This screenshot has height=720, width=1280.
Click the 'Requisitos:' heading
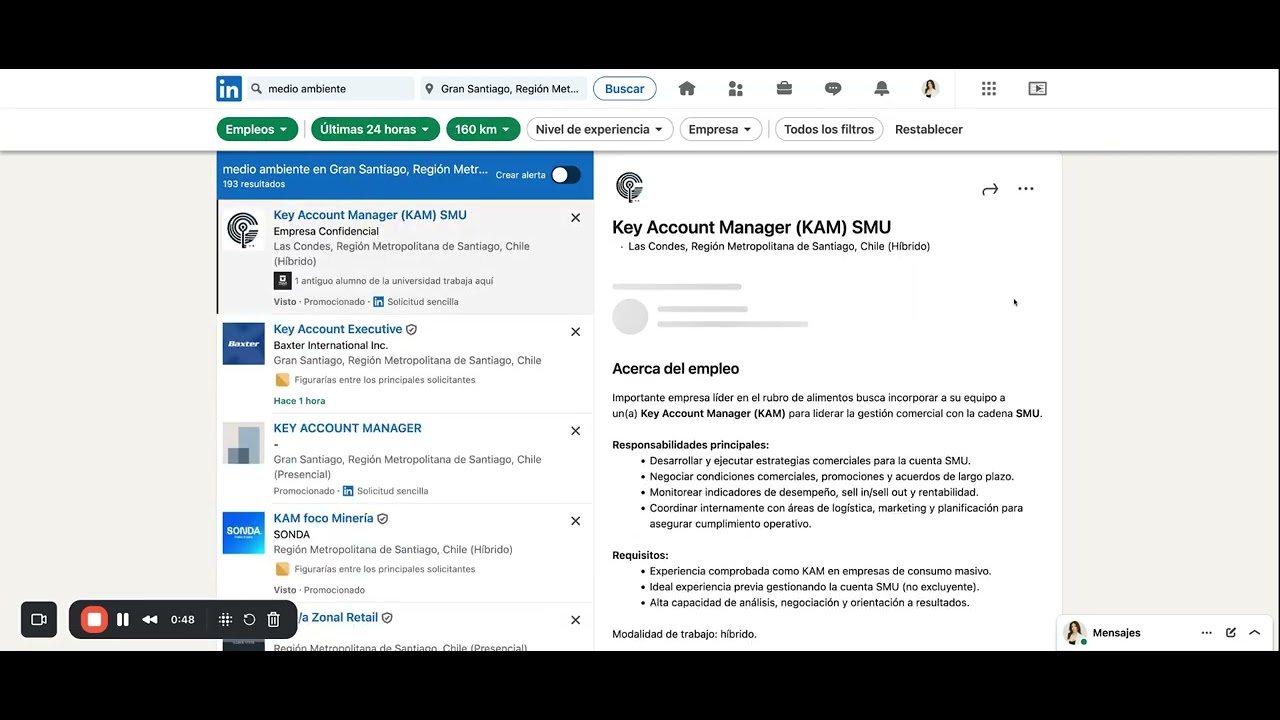coord(641,555)
